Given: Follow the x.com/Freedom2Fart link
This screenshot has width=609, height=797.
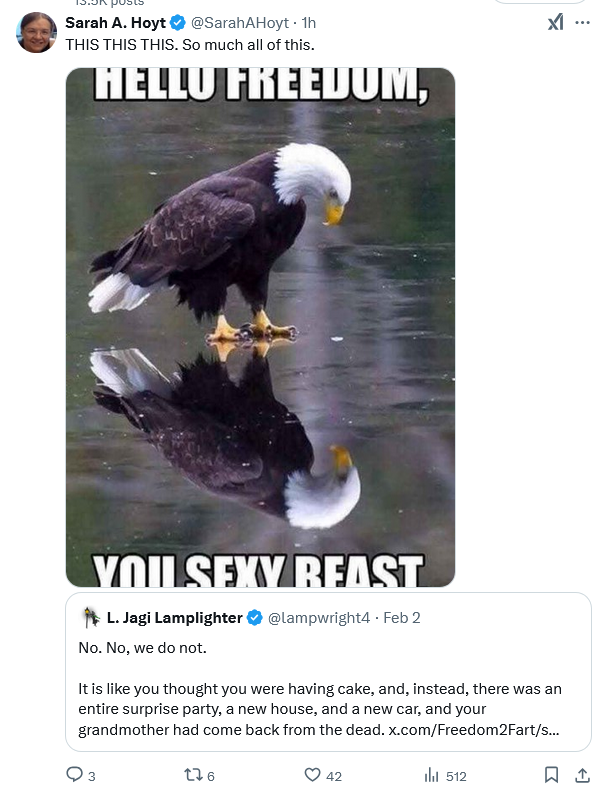Looking at the screenshot, I should pyautogui.click(x=474, y=730).
